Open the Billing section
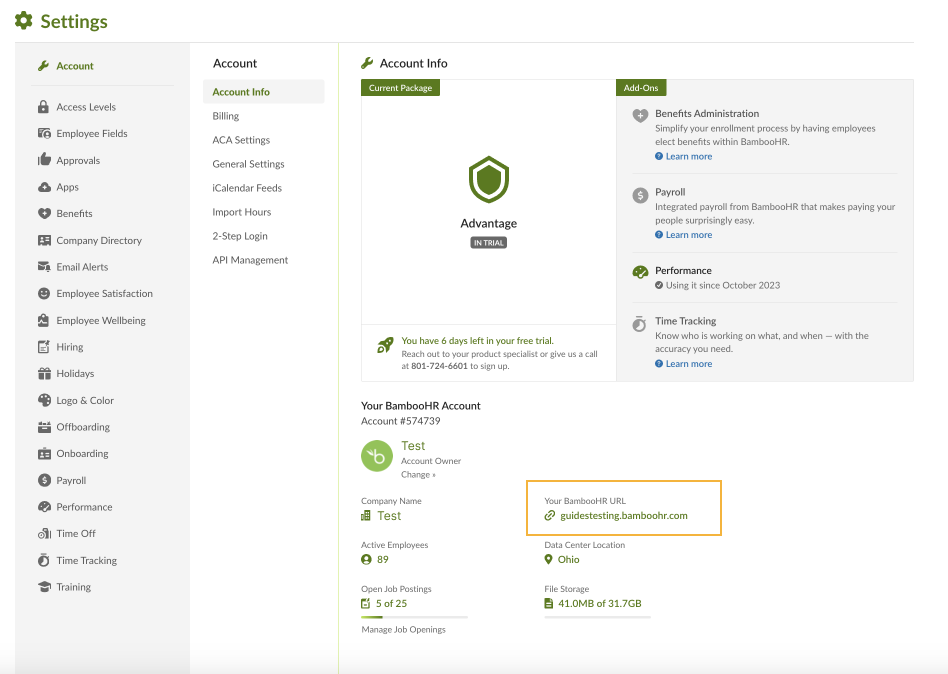The width and height of the screenshot is (948, 674). pos(225,116)
